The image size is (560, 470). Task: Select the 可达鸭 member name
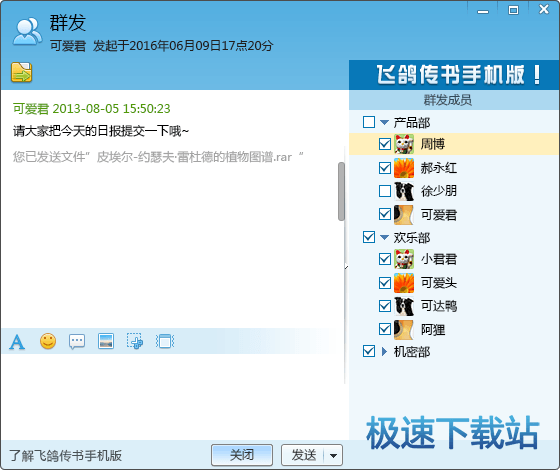pyautogui.click(x=439, y=306)
